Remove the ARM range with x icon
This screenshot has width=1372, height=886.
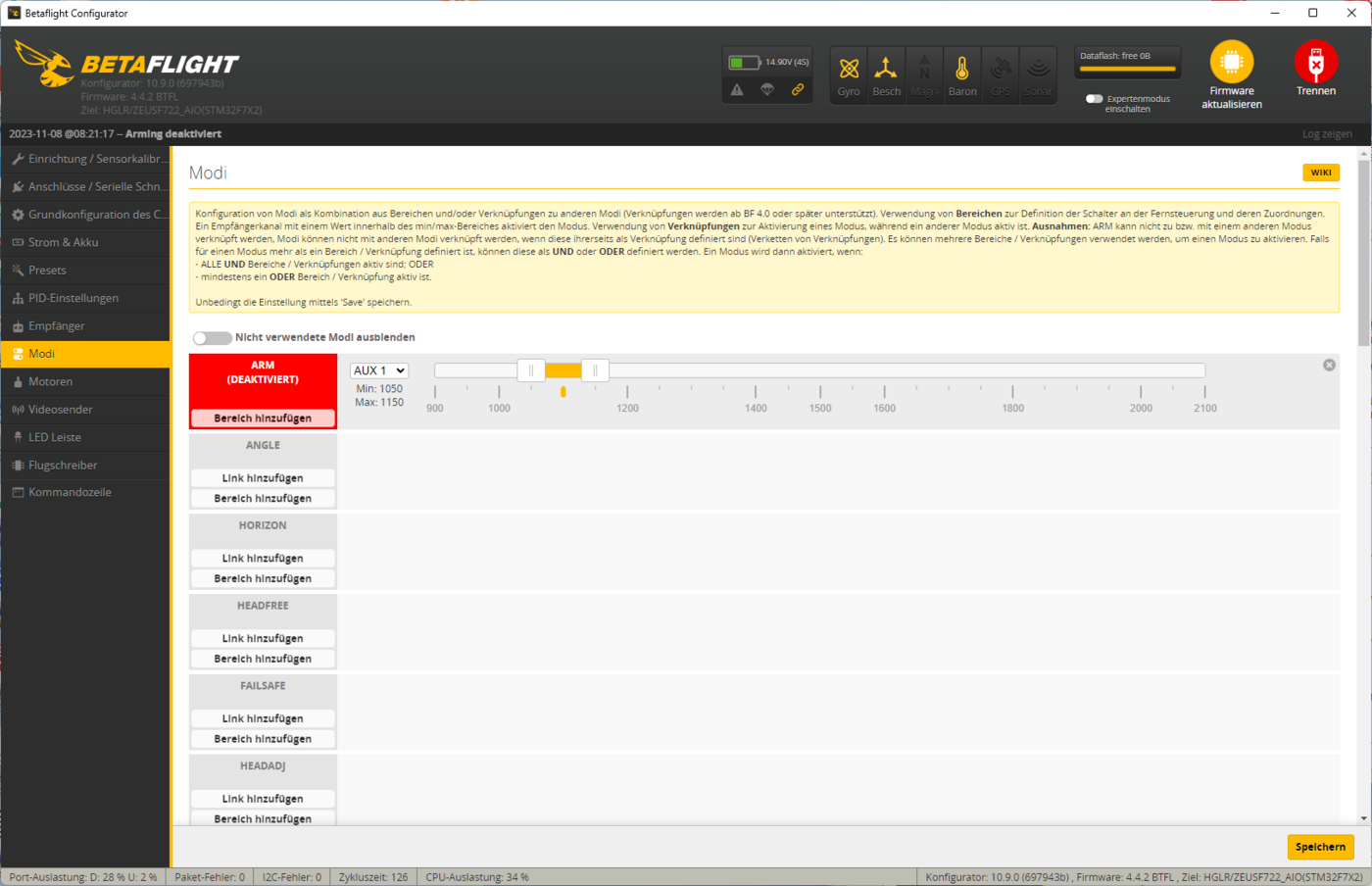click(1329, 365)
